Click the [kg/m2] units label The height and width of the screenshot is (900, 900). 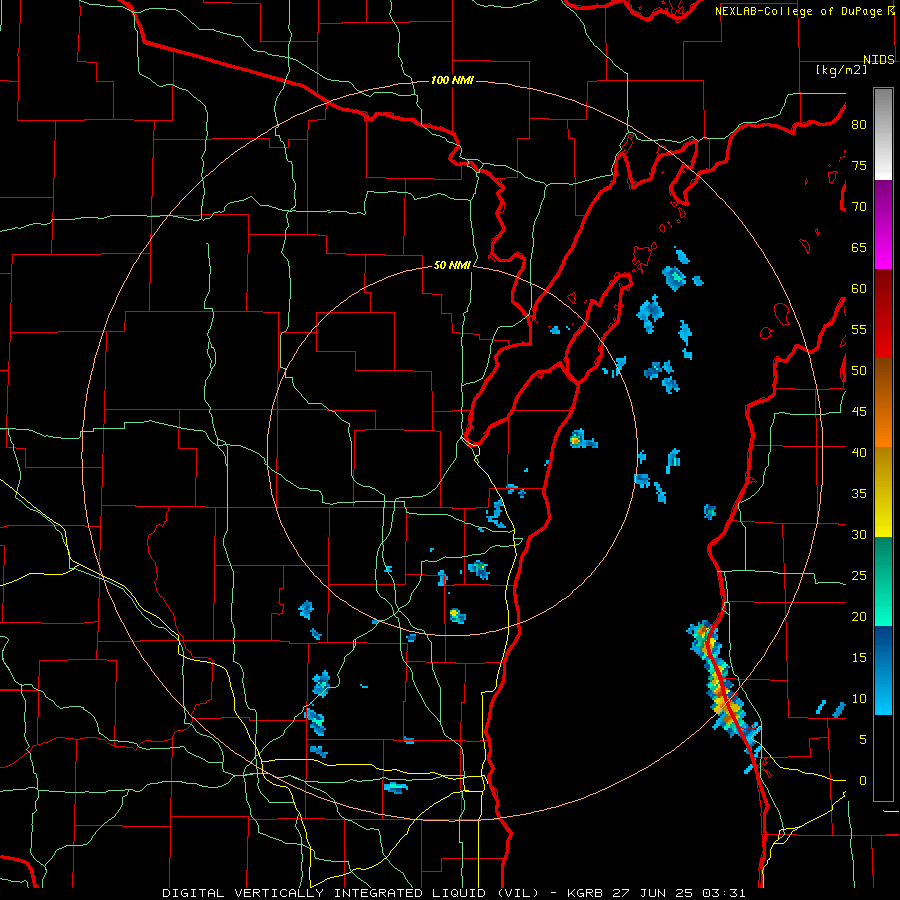pyautogui.click(x=841, y=69)
